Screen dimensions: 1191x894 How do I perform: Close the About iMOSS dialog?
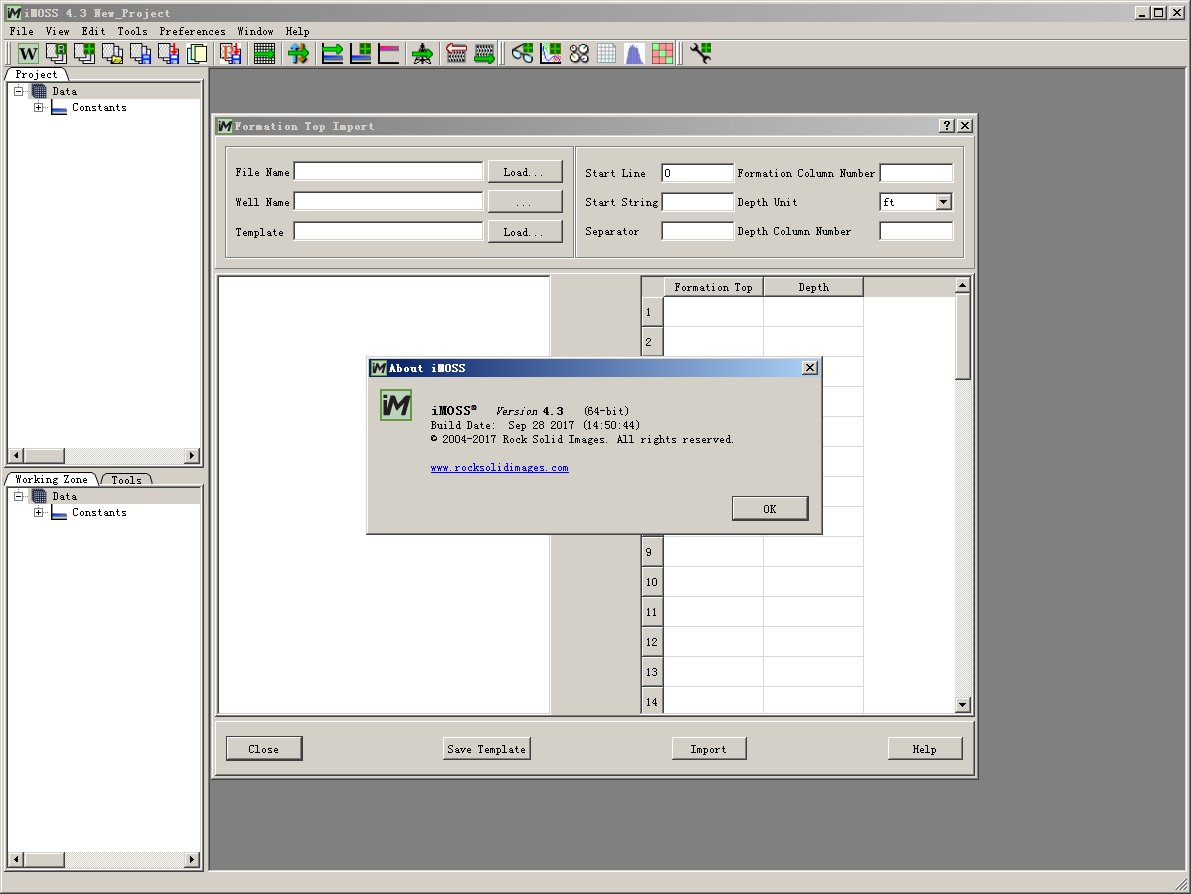810,368
